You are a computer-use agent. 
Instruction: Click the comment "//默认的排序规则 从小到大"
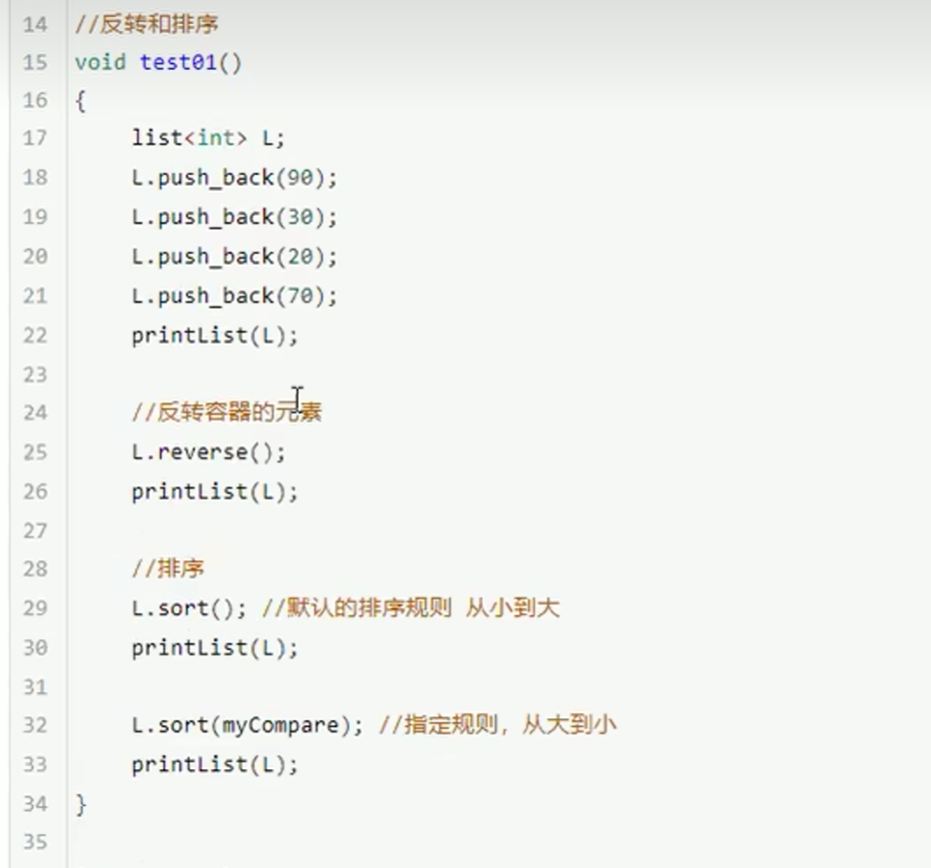point(411,608)
